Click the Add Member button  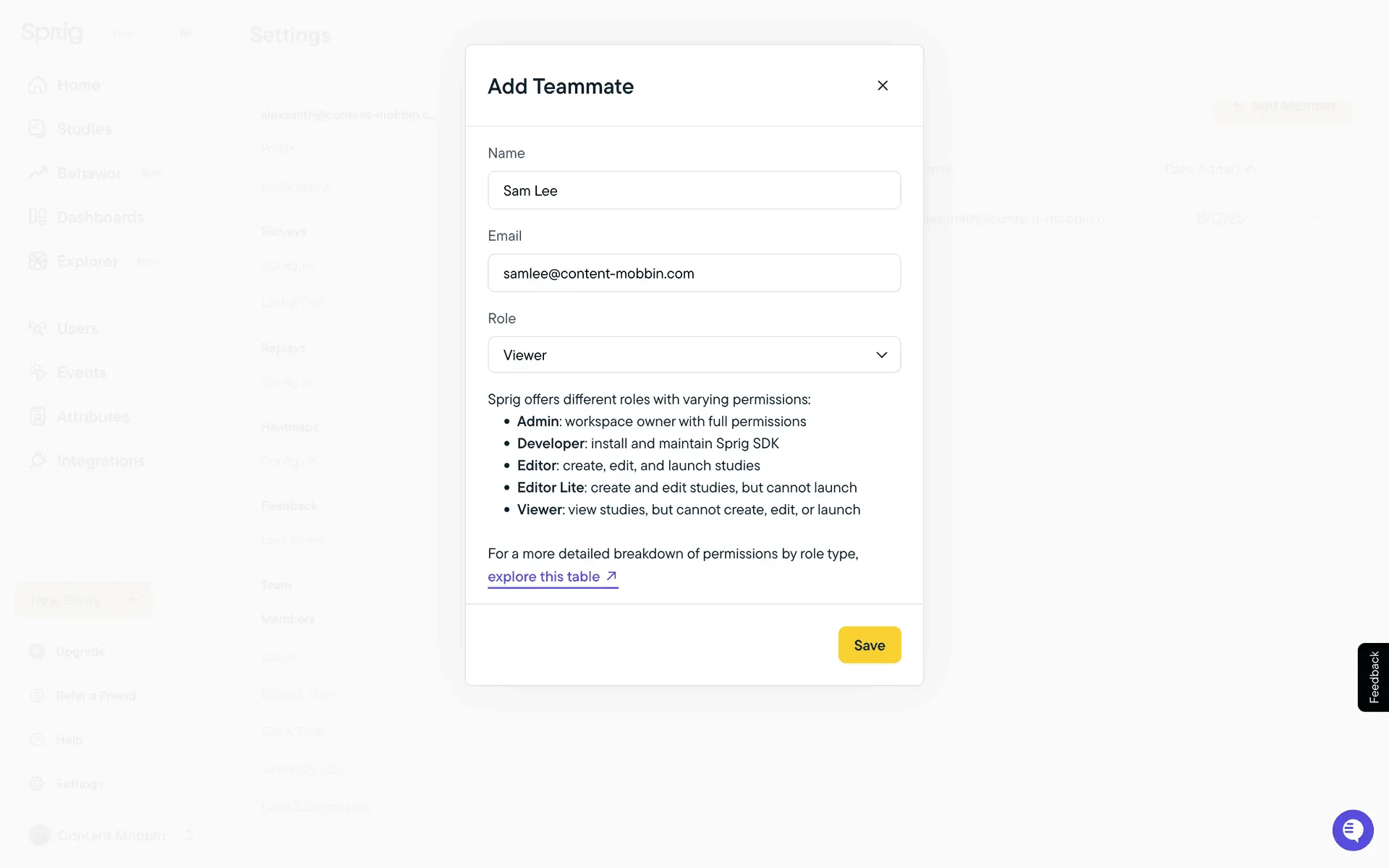point(1283,106)
